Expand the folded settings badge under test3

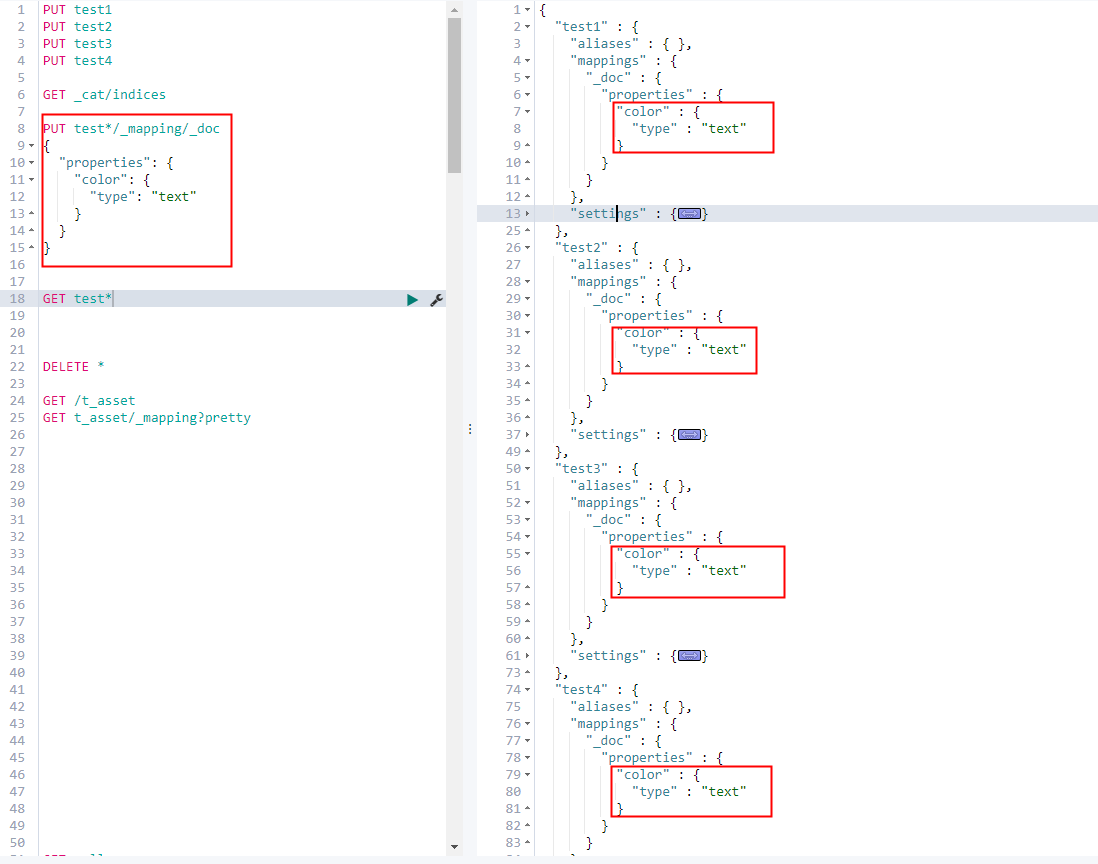pyautogui.click(x=689, y=656)
